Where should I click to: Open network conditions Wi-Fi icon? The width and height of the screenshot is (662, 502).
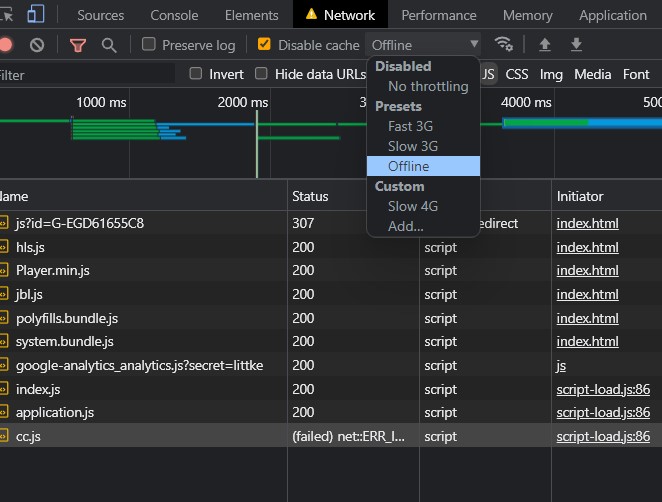click(x=504, y=44)
